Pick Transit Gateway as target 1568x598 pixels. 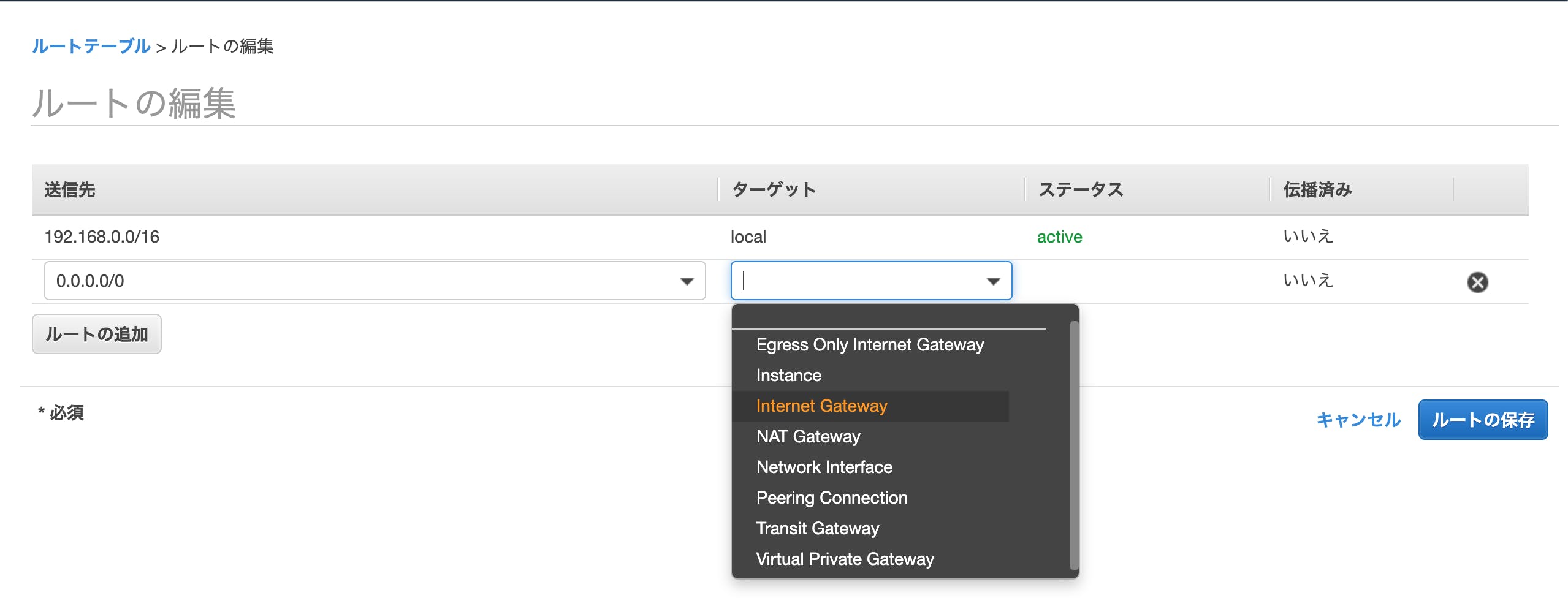(x=817, y=528)
